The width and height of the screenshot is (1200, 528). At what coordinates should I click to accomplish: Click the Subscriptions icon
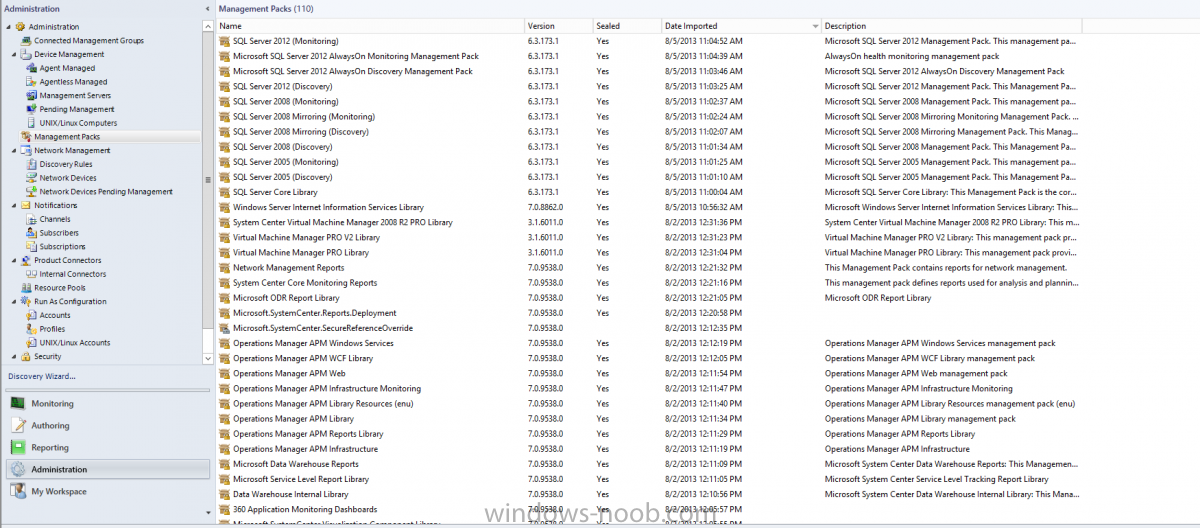pyautogui.click(x=32, y=247)
